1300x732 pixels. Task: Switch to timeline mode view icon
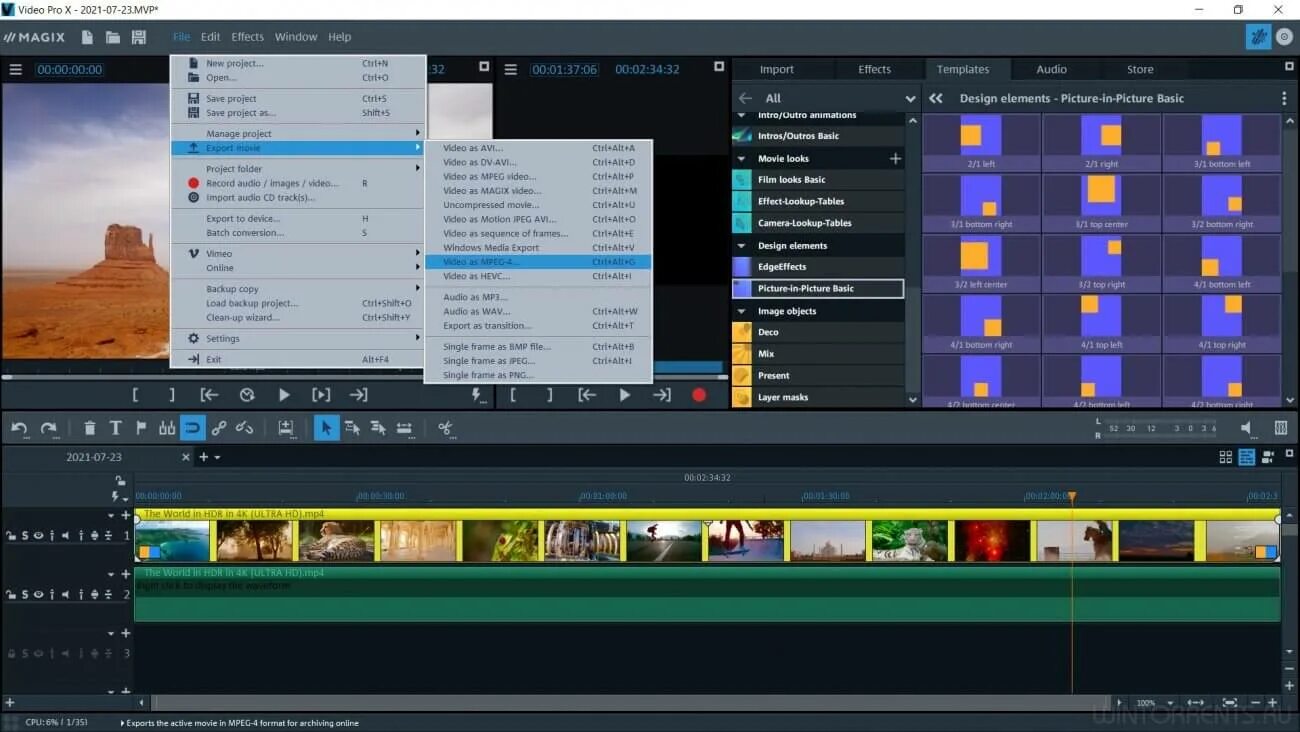point(1246,457)
